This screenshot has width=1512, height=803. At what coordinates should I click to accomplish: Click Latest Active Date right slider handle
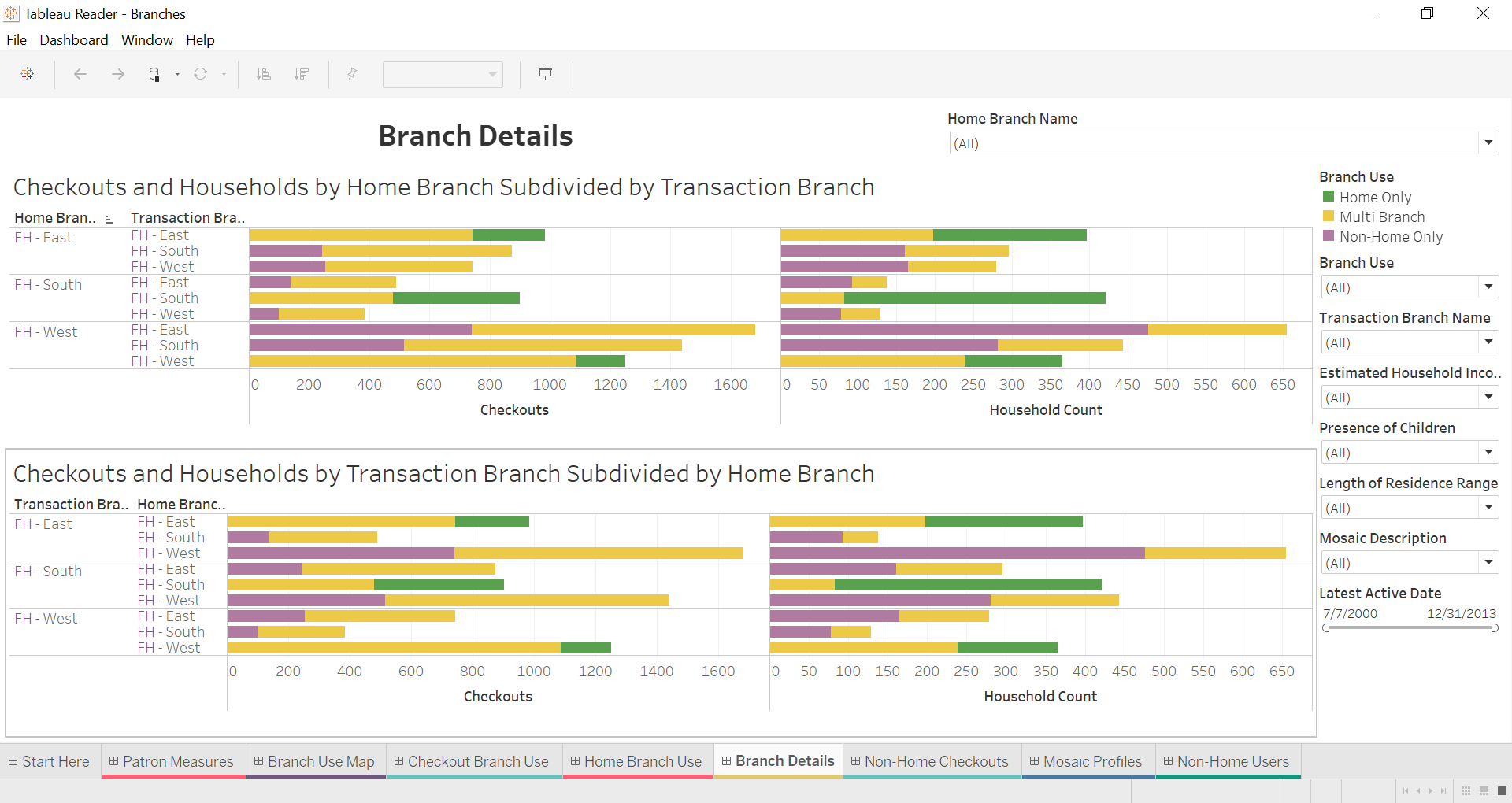tap(1495, 628)
